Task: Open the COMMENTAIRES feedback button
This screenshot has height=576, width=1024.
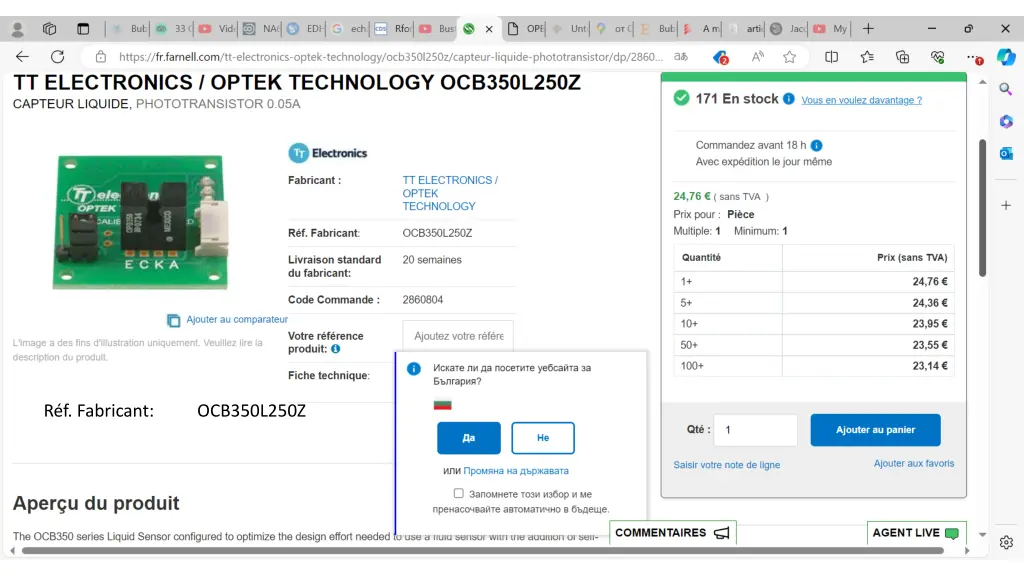Action: point(673,533)
